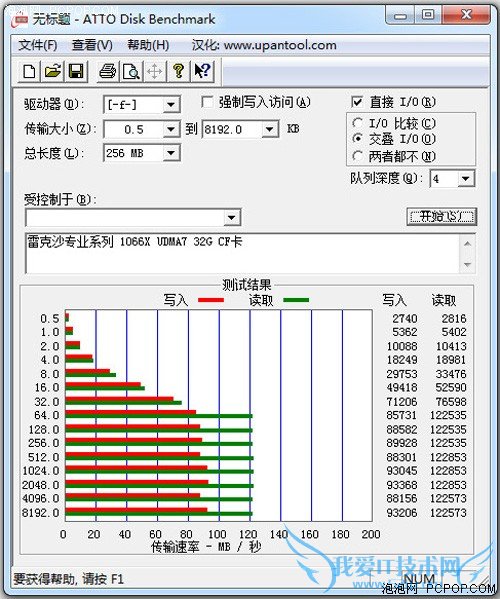Click read value 33476 in results

click(x=451, y=374)
